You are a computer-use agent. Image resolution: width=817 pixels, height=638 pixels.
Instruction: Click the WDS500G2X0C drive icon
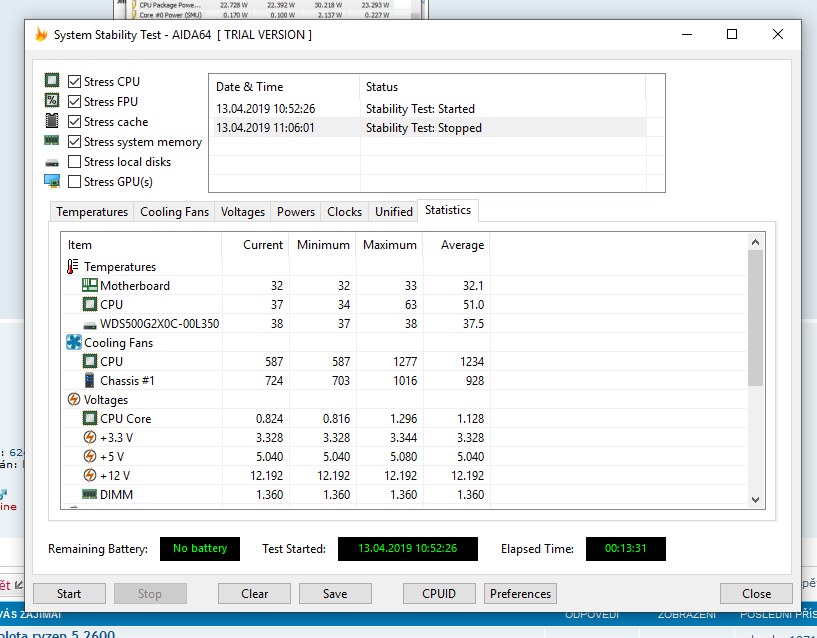pyautogui.click(x=90, y=325)
